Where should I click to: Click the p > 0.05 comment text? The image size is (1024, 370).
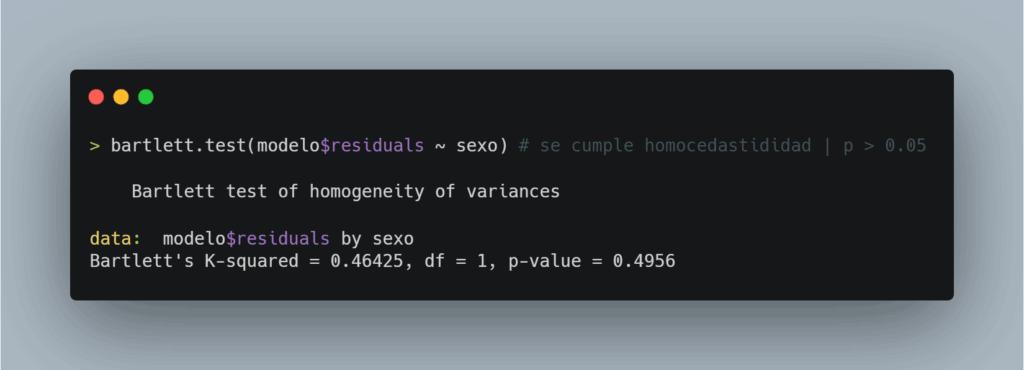click(884, 147)
